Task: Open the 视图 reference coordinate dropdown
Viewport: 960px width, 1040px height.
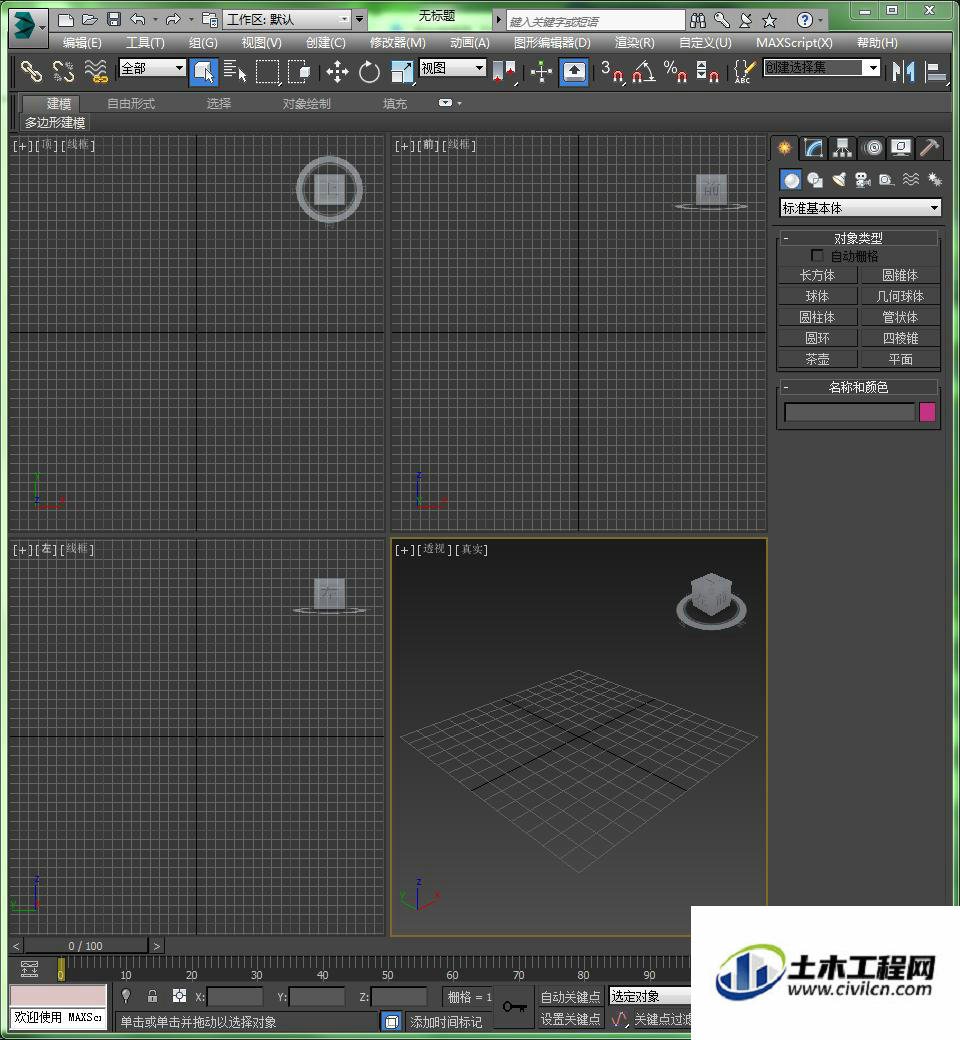Action: point(452,68)
